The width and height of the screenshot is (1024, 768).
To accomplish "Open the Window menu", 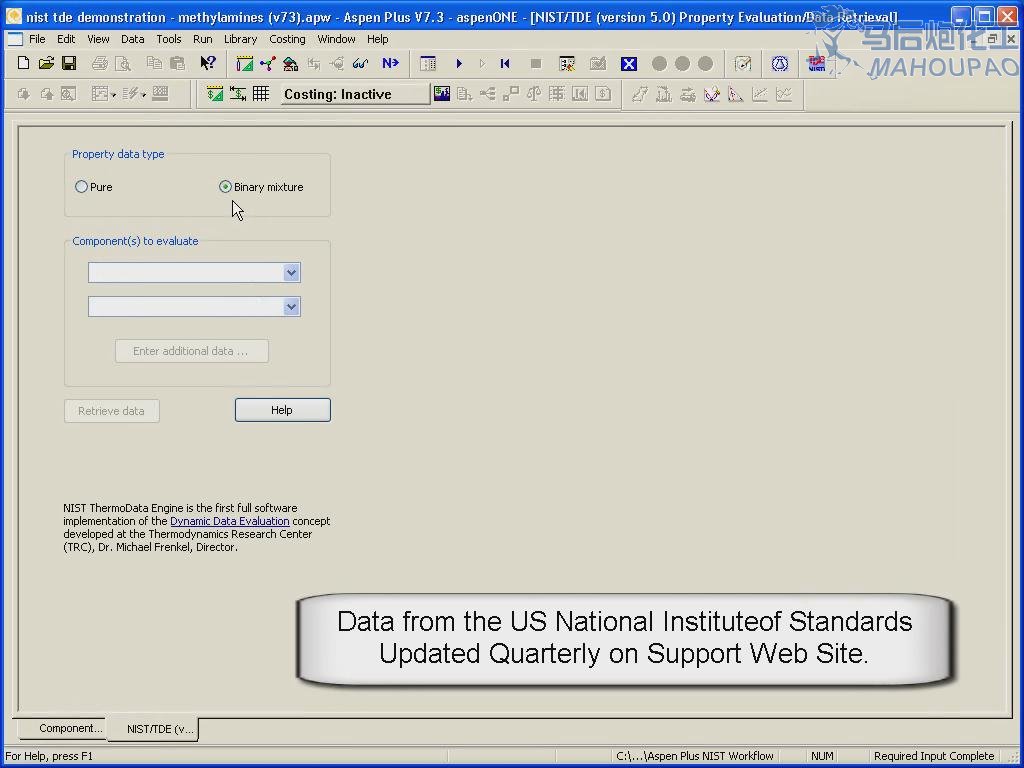I will [336, 39].
